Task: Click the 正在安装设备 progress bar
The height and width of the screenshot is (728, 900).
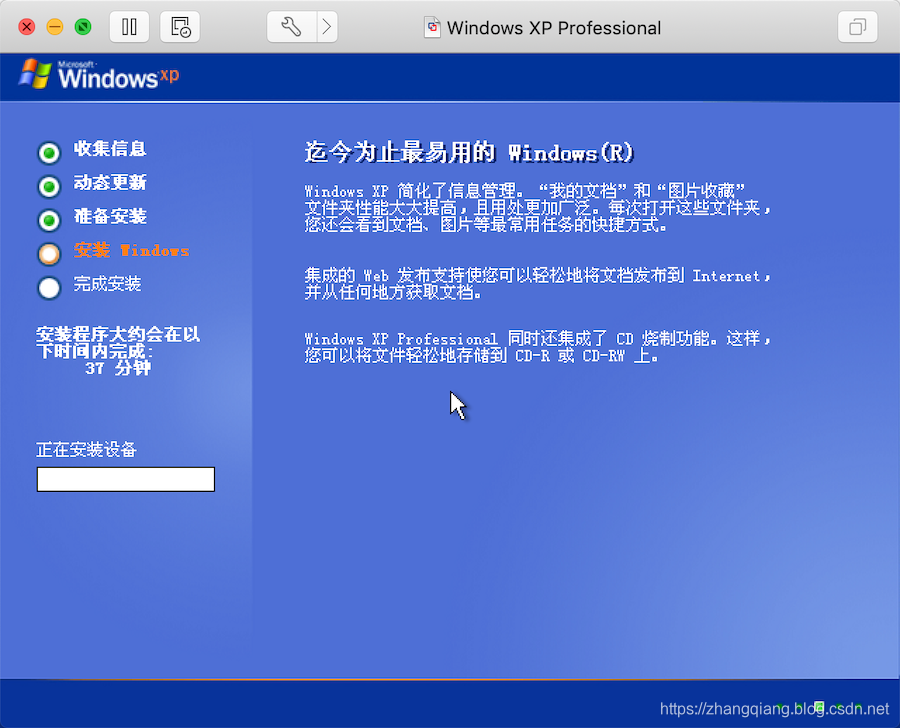Action: pos(126,479)
